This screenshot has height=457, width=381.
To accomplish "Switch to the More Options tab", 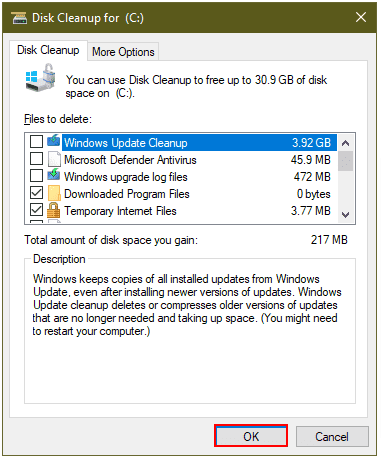I will pos(123,52).
